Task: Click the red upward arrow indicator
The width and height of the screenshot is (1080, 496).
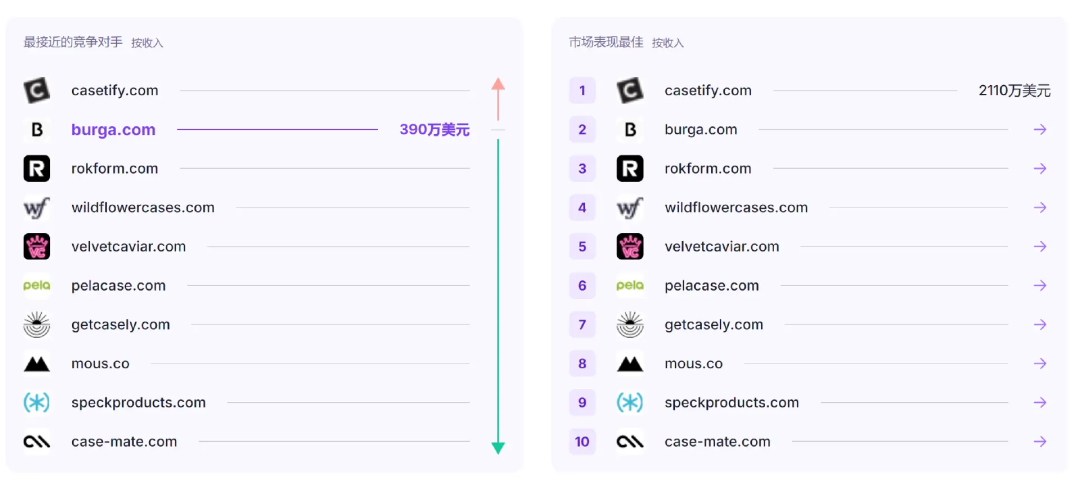Action: 498,88
